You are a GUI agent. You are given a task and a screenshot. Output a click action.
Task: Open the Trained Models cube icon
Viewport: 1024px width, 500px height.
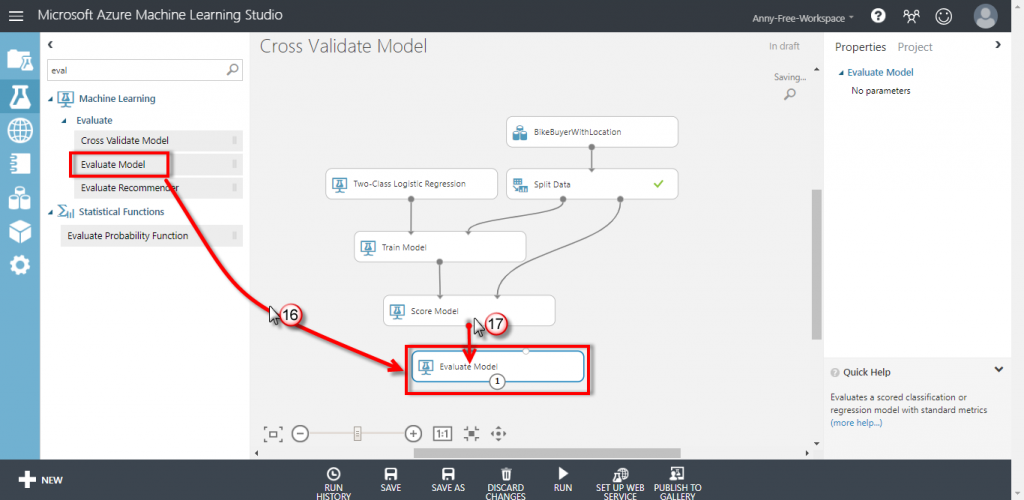pyautogui.click(x=20, y=231)
